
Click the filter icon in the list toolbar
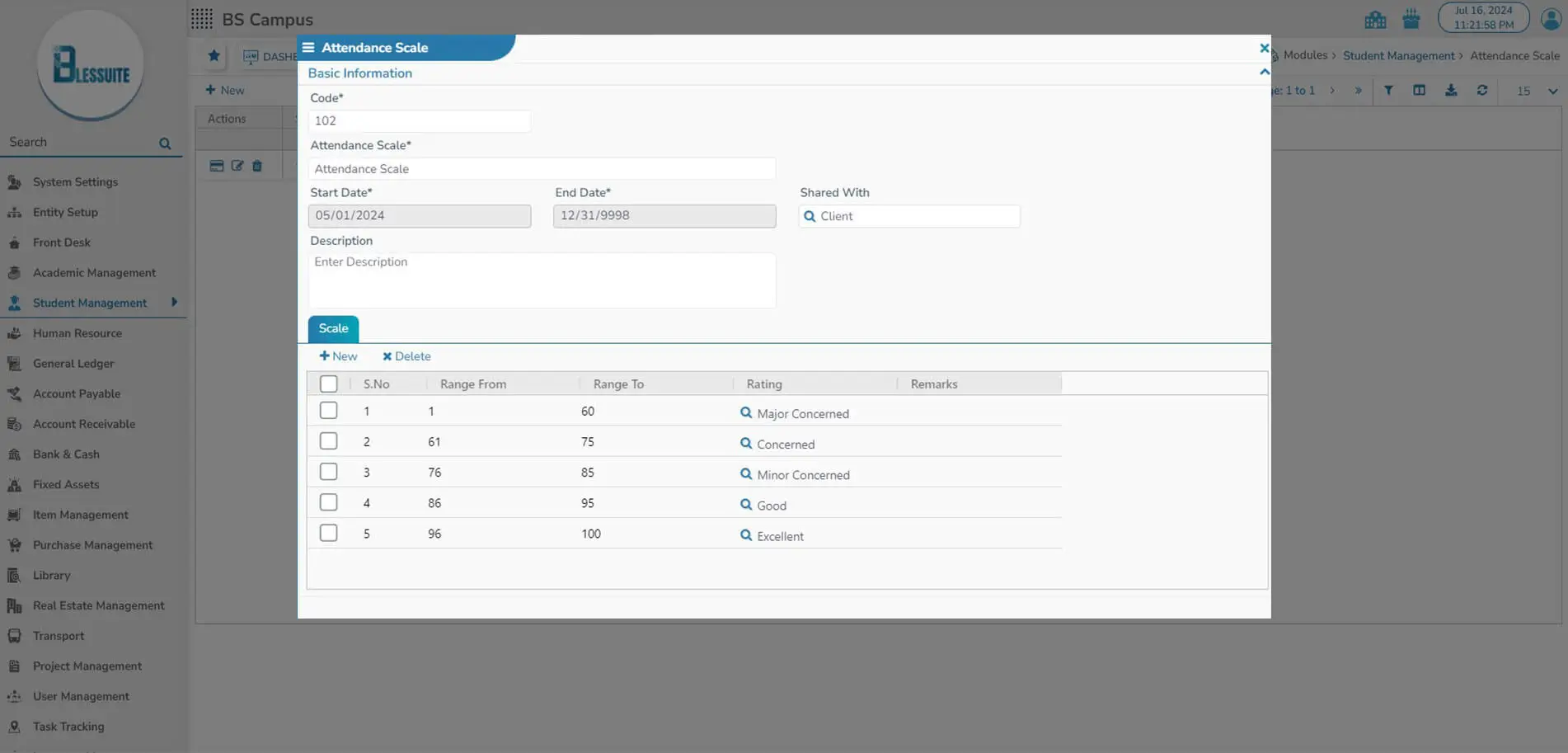click(x=1388, y=91)
